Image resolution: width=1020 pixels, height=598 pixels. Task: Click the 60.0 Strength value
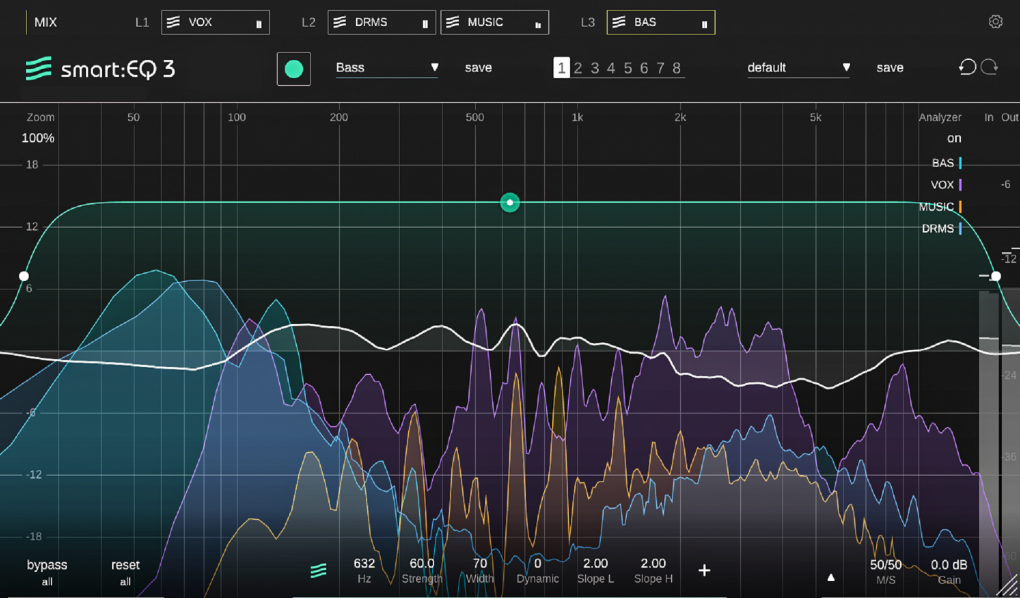[422, 564]
